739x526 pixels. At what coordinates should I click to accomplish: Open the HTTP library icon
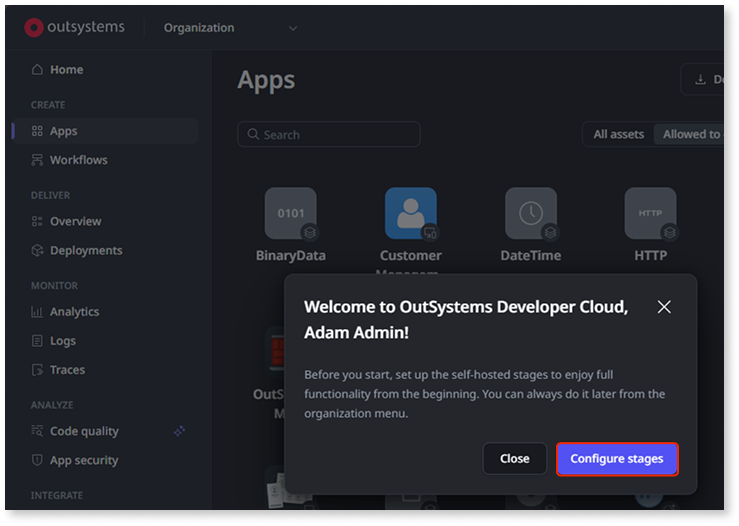coord(650,214)
